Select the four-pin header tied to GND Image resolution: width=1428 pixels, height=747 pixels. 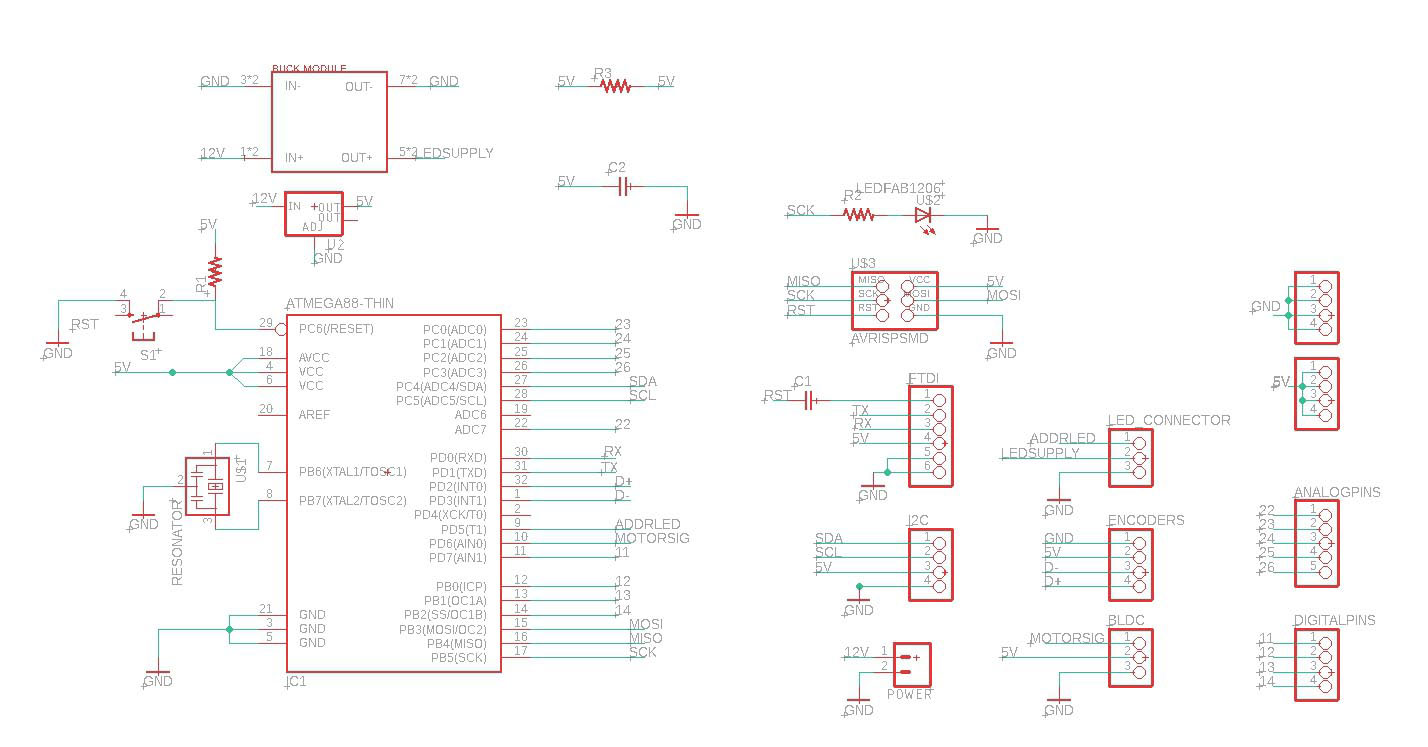pyautogui.click(x=1316, y=307)
